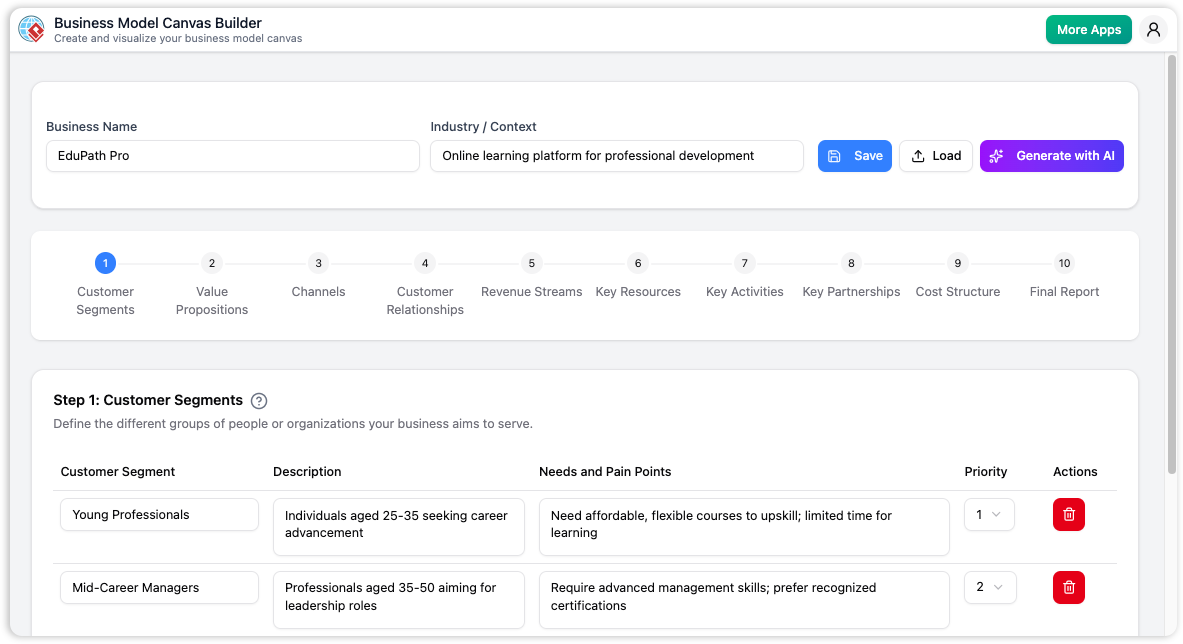The width and height of the screenshot is (1183, 644).
Task: Click the user profile icon top right
Action: tap(1154, 29)
